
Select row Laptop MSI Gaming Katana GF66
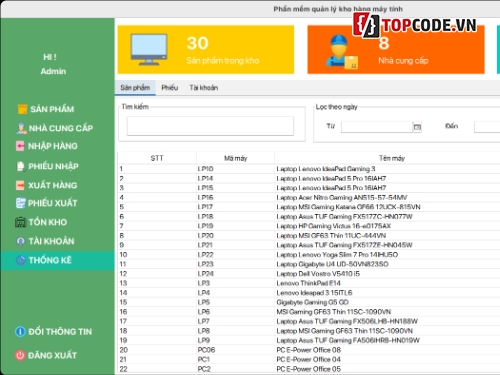point(309,207)
